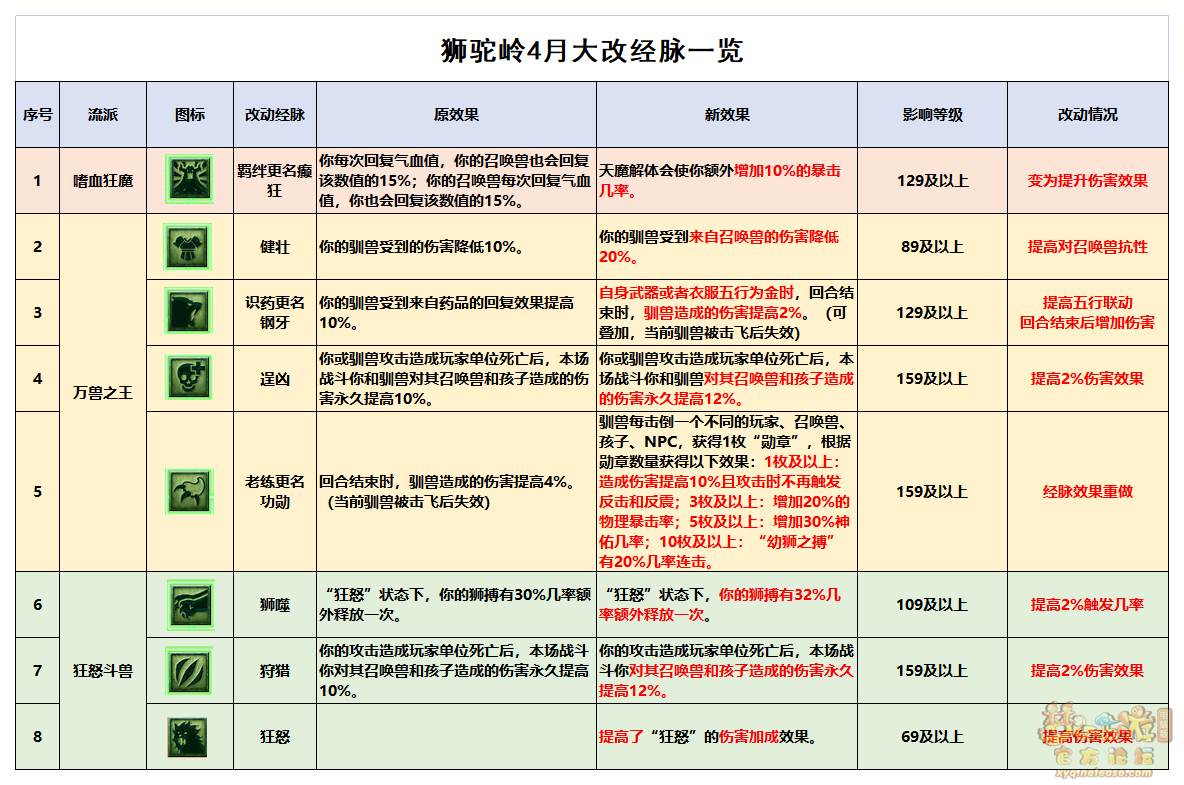Viewport: 1184px width, 785px height.
Task: Click row number 1 cell
Action: click(x=38, y=180)
